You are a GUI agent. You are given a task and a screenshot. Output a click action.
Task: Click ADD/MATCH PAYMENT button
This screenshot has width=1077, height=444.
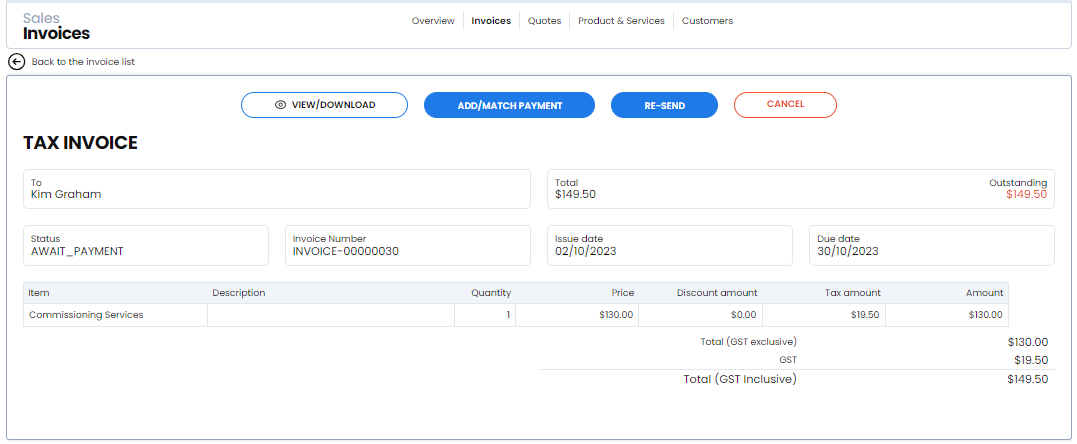(509, 105)
